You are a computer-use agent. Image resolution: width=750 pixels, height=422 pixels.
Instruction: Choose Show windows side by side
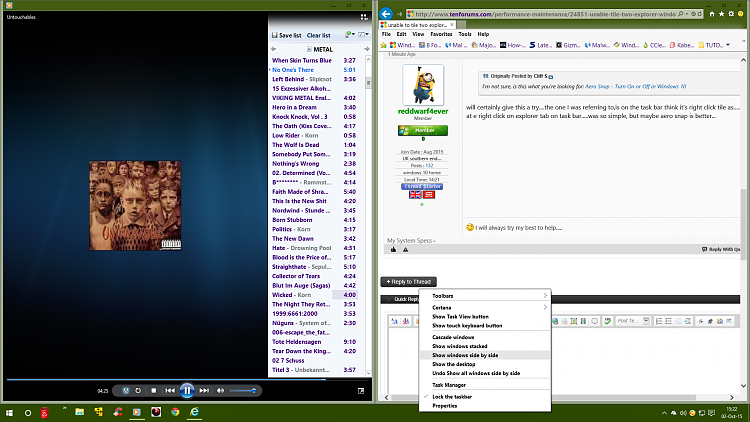(485, 355)
